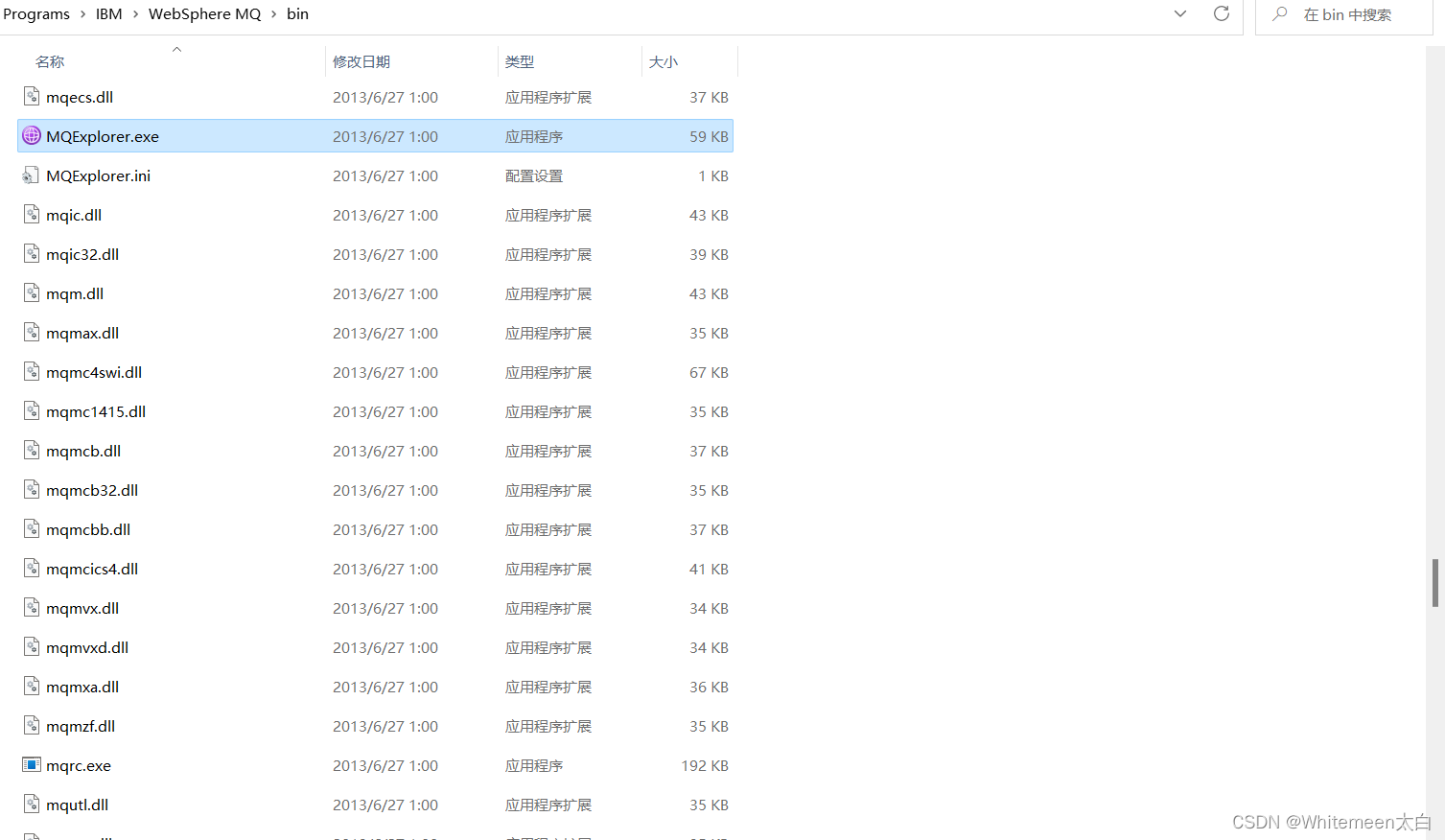
Task: Select the mqmc4swi.dll file name
Action: (x=94, y=372)
